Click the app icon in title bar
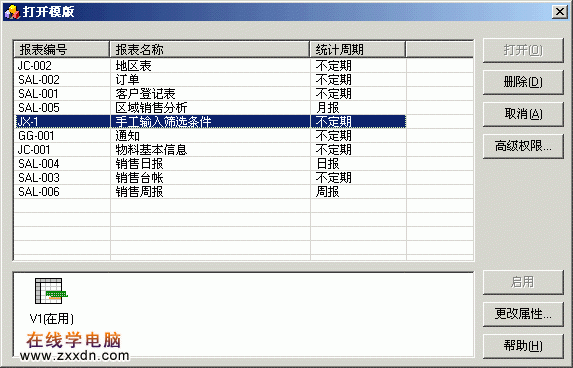The image size is (573, 368). [12, 12]
